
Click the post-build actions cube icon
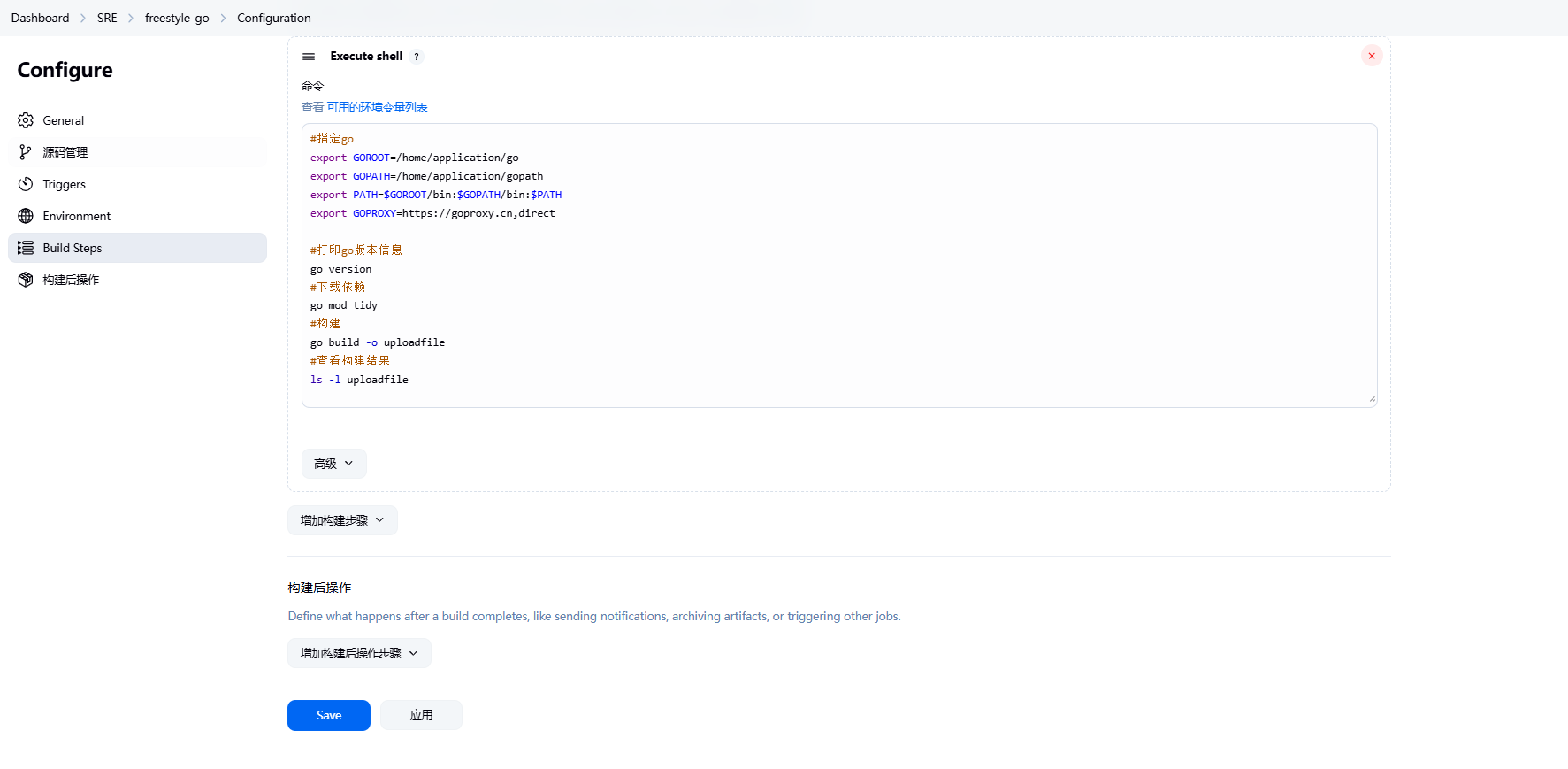[x=26, y=280]
